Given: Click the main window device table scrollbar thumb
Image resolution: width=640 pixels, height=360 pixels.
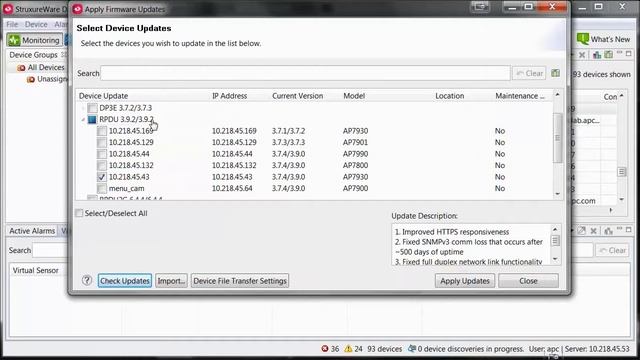Looking at the screenshot, I should coord(621,171).
